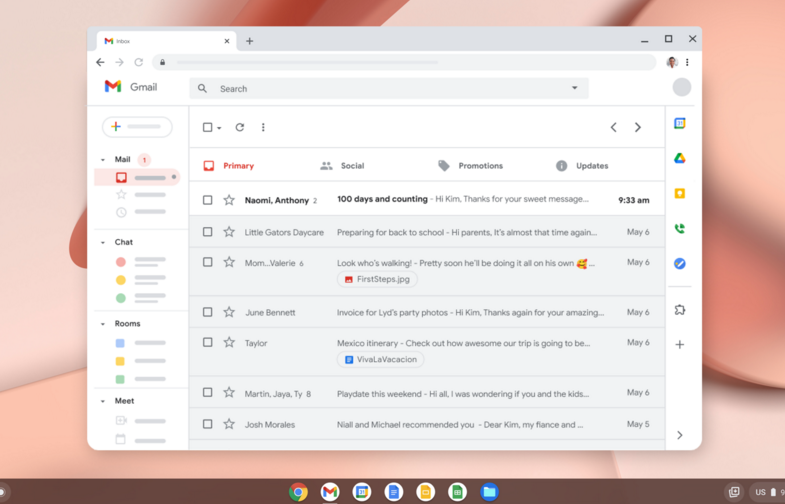
Task: Open "100 days and counting" email
Action: click(427, 199)
